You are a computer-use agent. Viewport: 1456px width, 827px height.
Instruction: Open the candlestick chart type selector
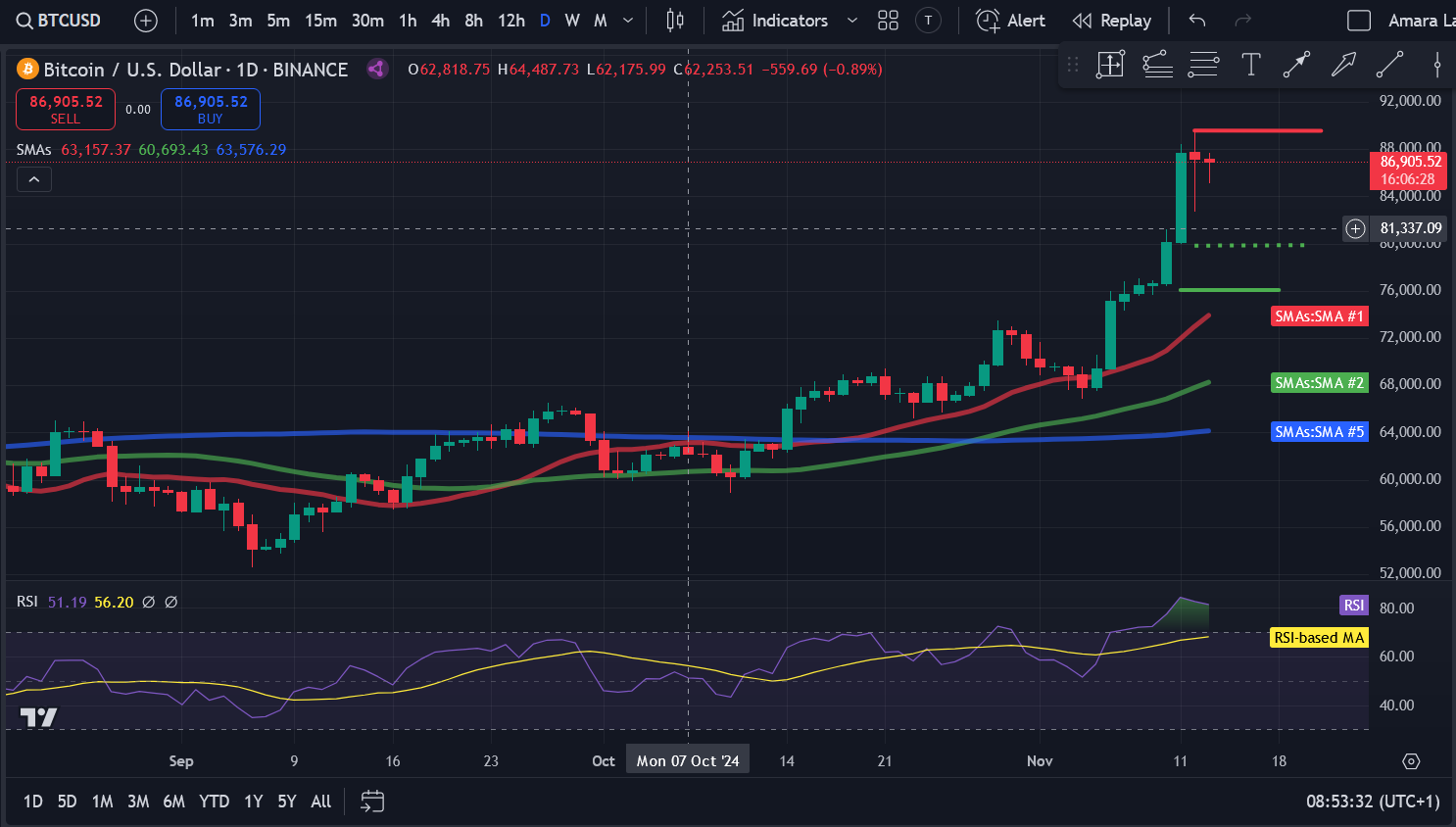pyautogui.click(x=675, y=21)
